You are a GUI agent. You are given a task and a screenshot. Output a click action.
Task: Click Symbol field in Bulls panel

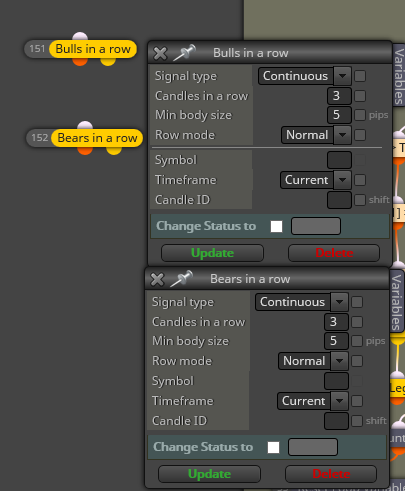(x=339, y=160)
